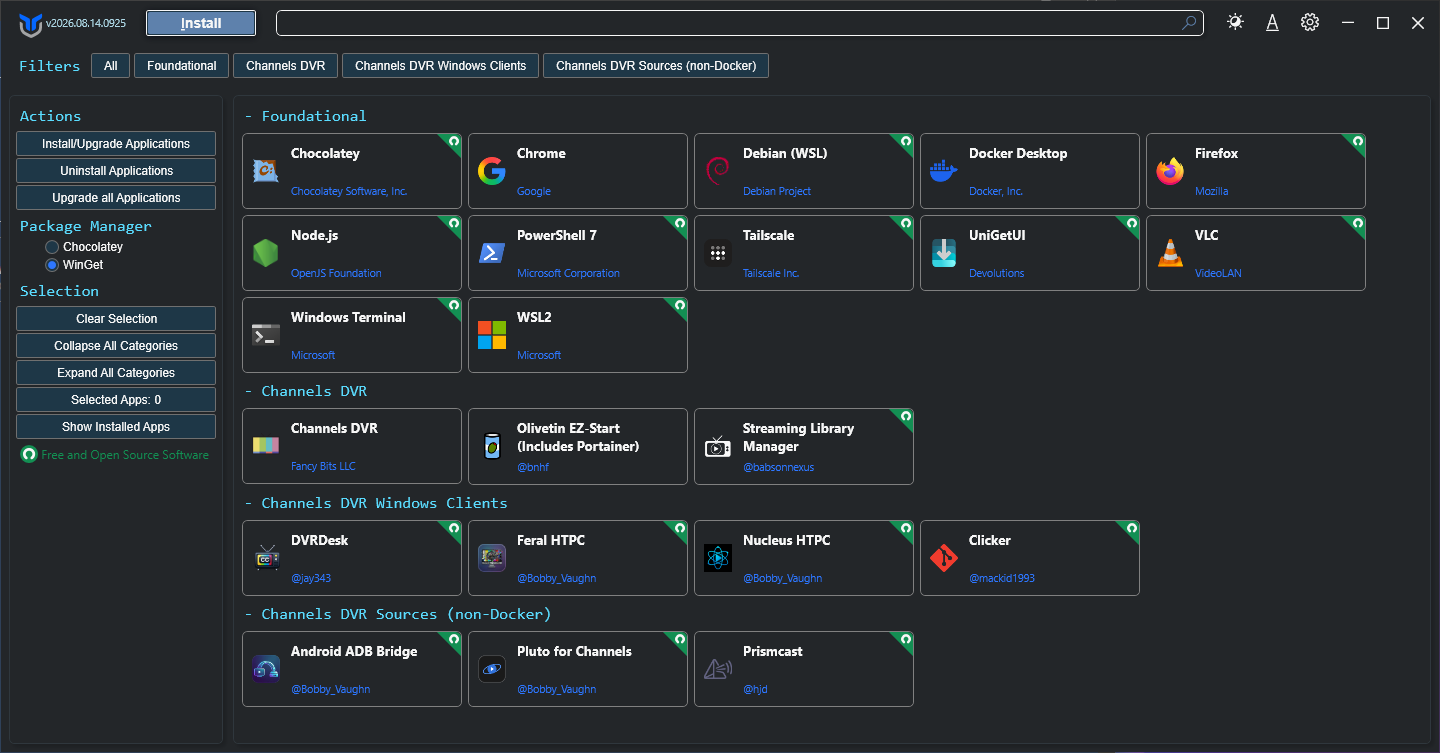Collapse the Channels DVR Sources (non-Docker) header
Image resolution: width=1440 pixels, height=753 pixels.
point(398,614)
